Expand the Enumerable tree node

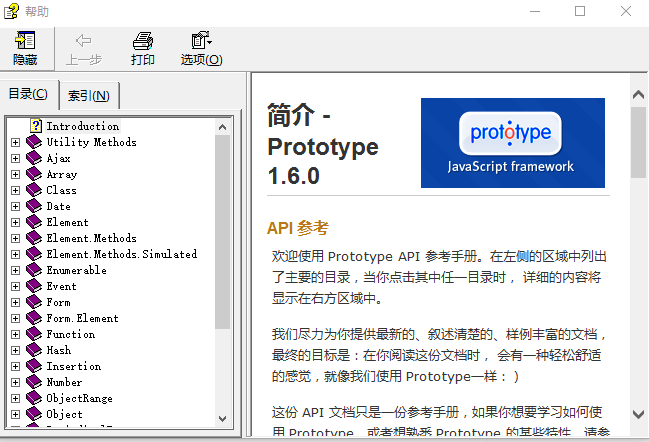click(x=15, y=270)
